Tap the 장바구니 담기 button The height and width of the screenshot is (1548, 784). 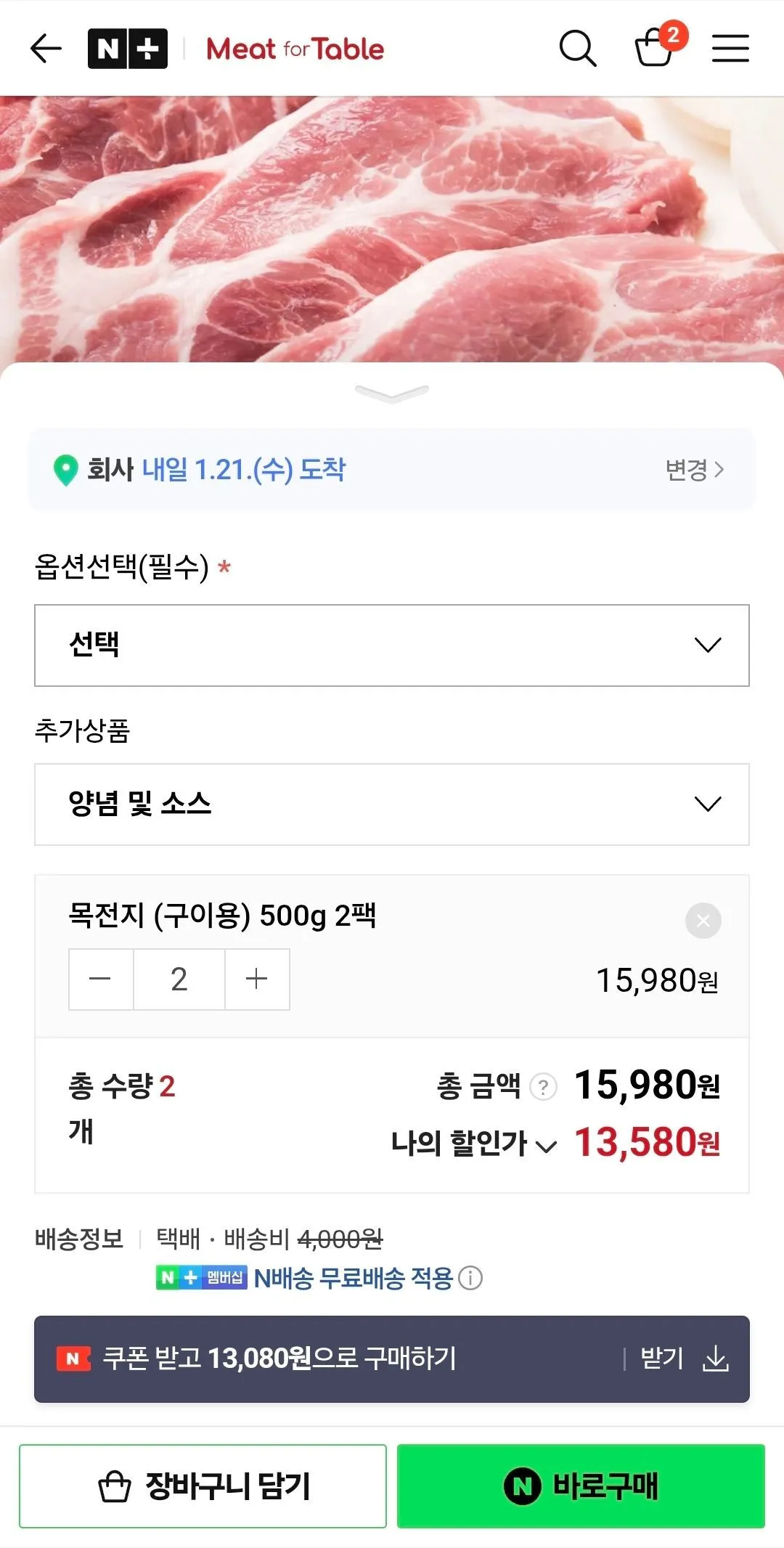[203, 1486]
